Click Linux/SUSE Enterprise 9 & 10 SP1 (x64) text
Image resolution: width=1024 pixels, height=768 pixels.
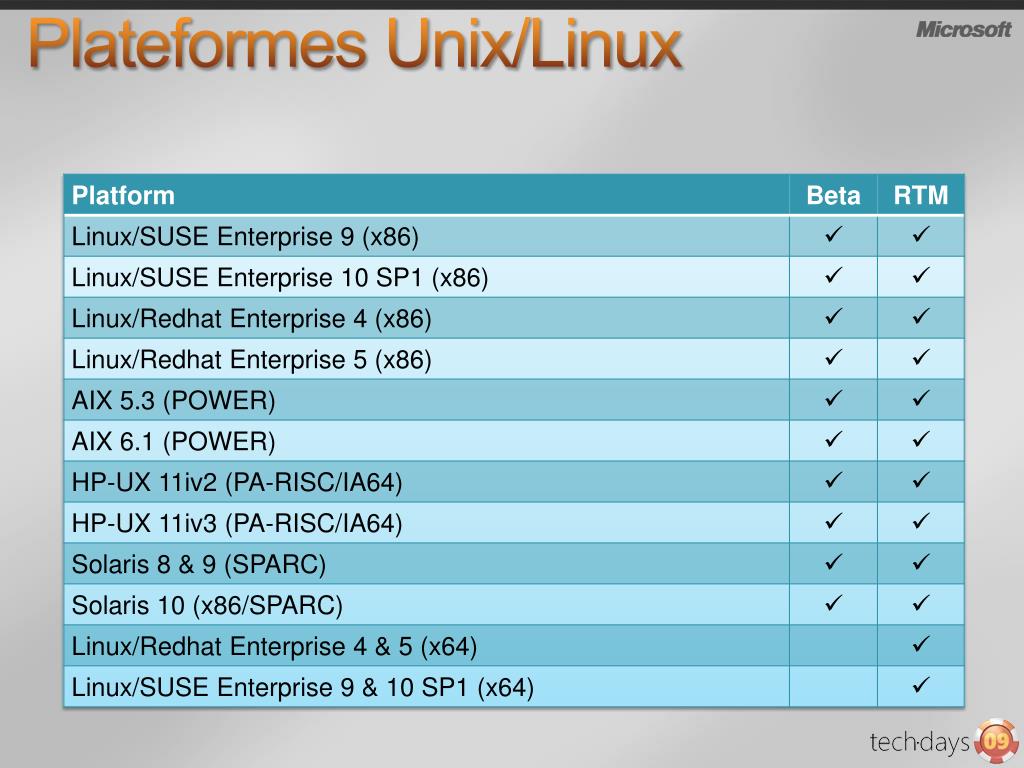pos(303,688)
